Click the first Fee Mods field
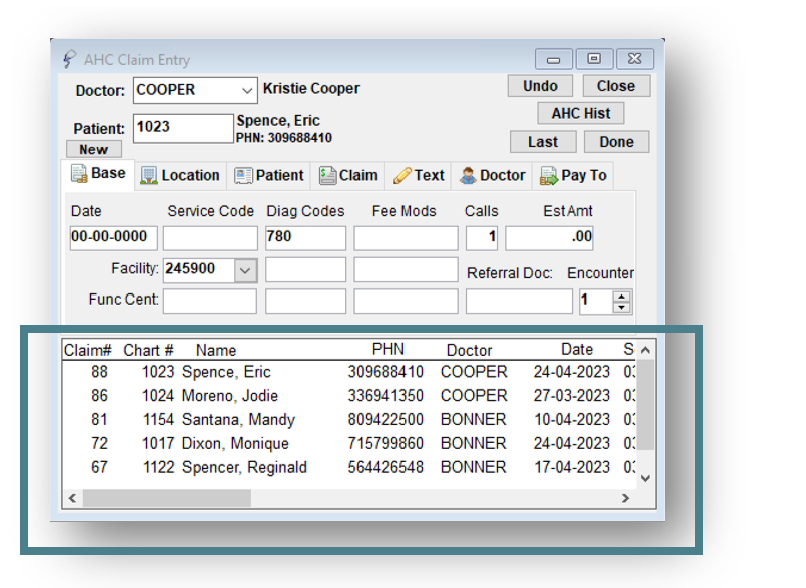Image resolution: width=806 pixels, height=588 pixels. click(406, 238)
